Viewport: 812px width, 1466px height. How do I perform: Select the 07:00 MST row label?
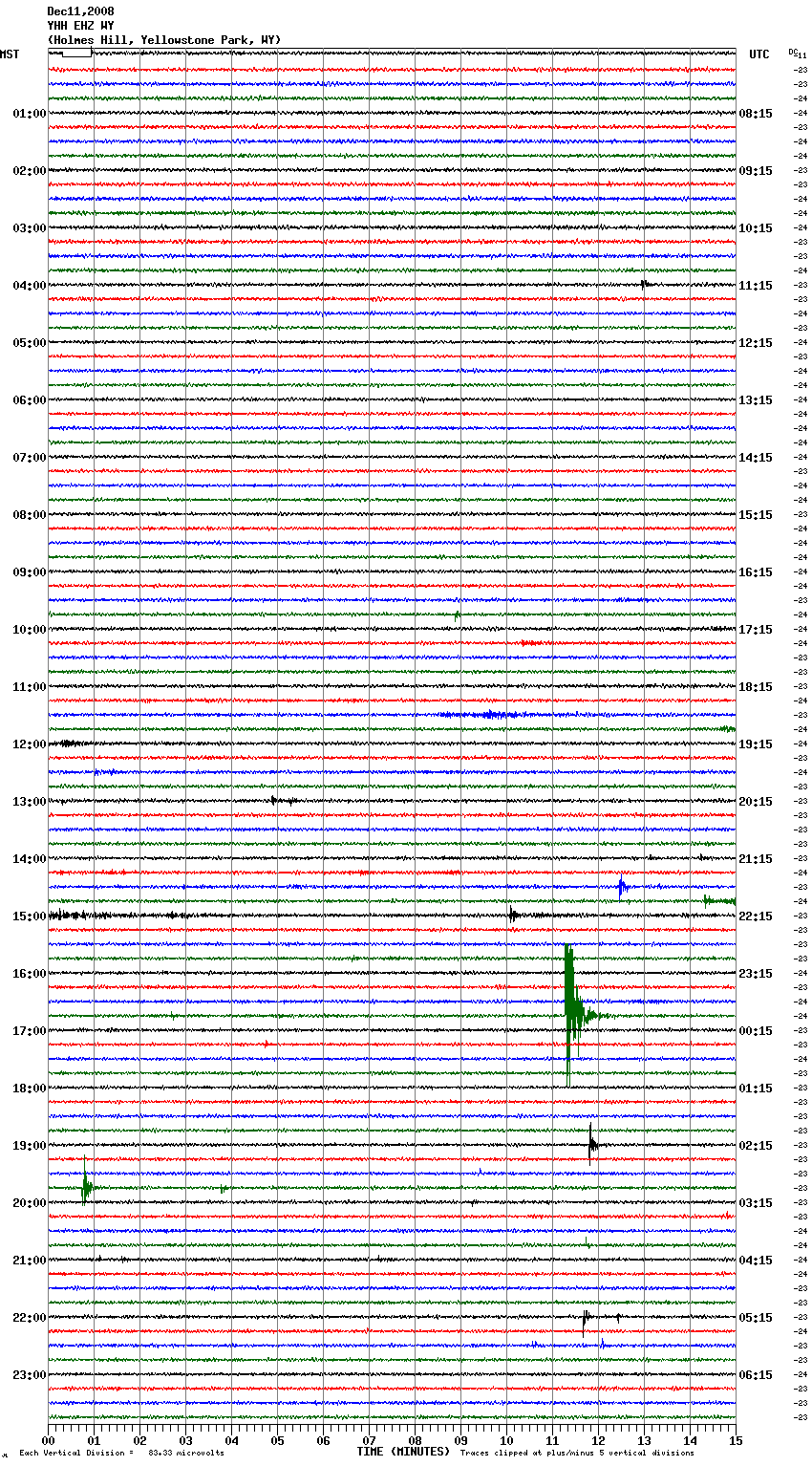[x=29, y=458]
